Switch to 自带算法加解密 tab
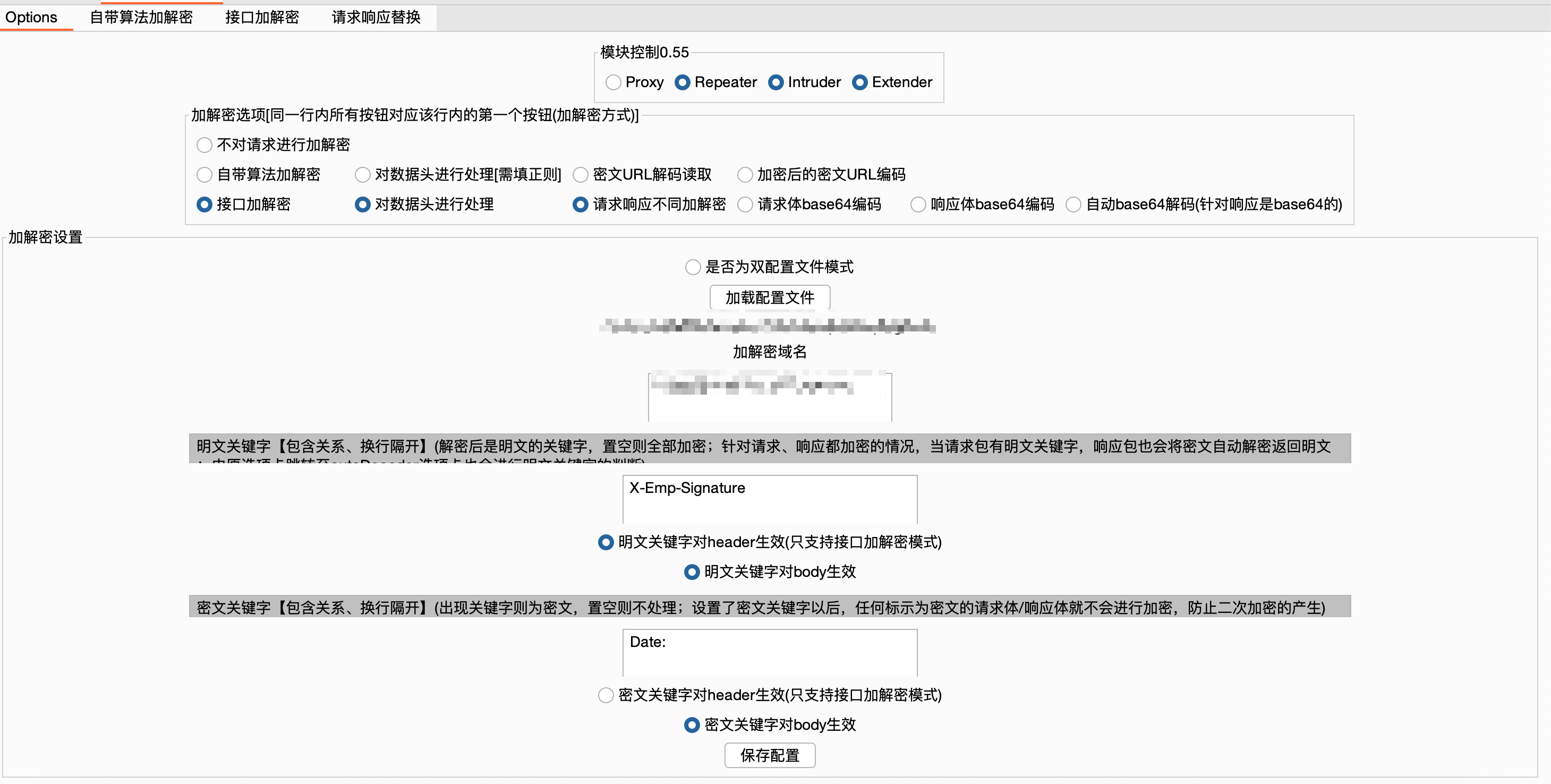 pos(141,17)
